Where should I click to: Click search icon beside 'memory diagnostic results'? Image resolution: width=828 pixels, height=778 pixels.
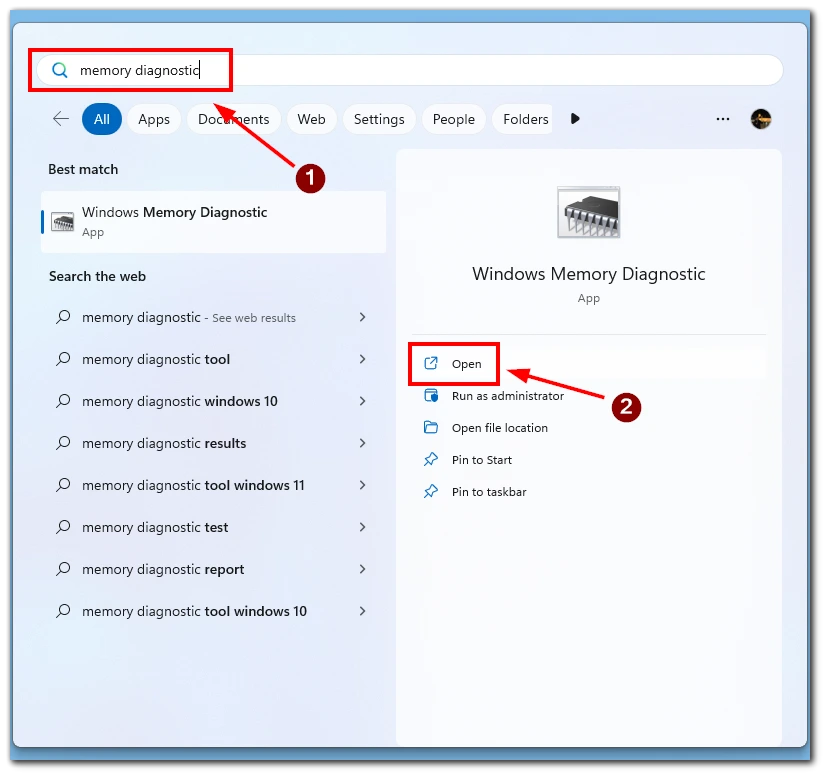[63, 443]
